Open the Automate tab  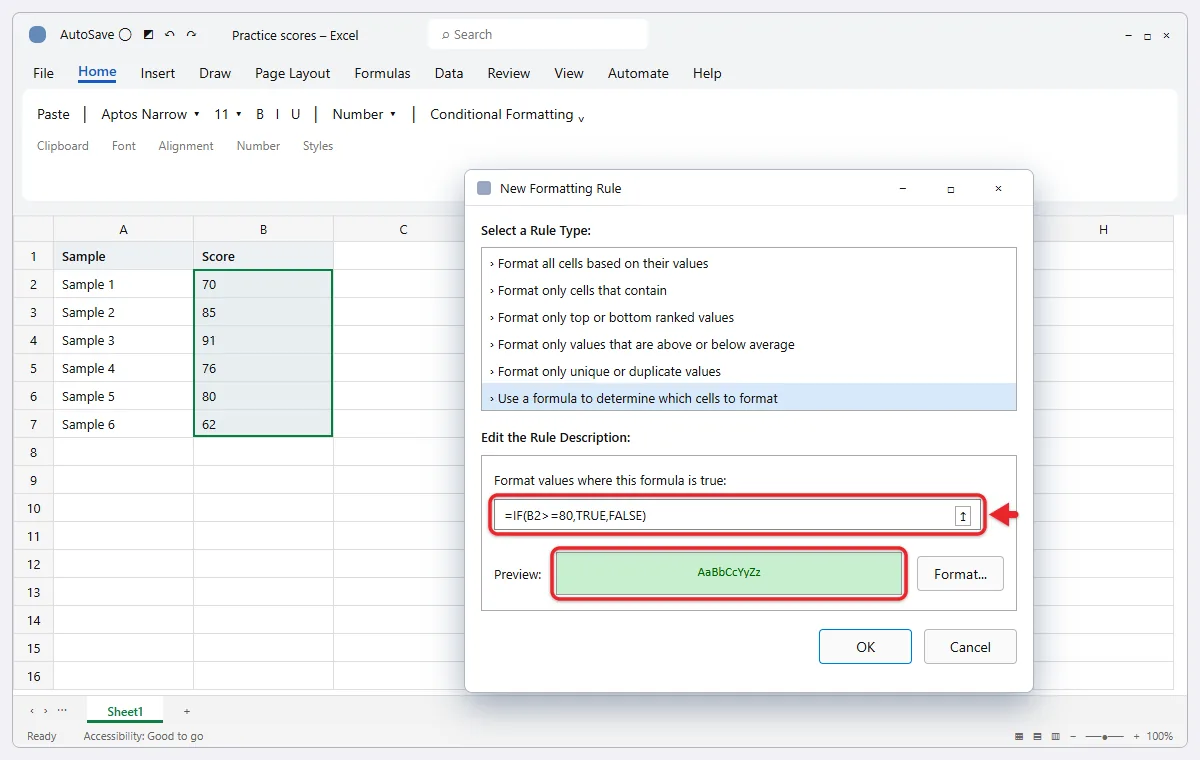coord(638,73)
